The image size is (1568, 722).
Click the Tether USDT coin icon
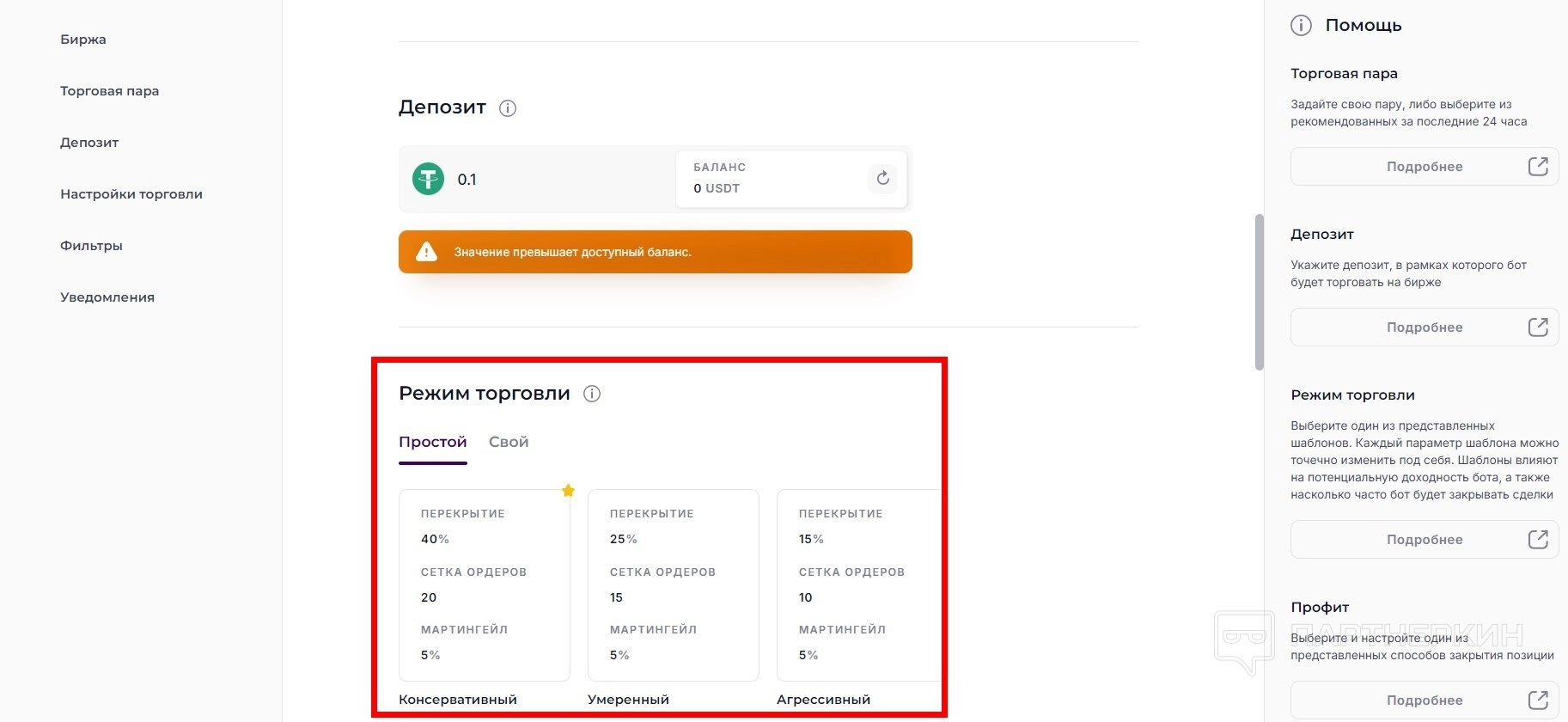click(x=428, y=179)
